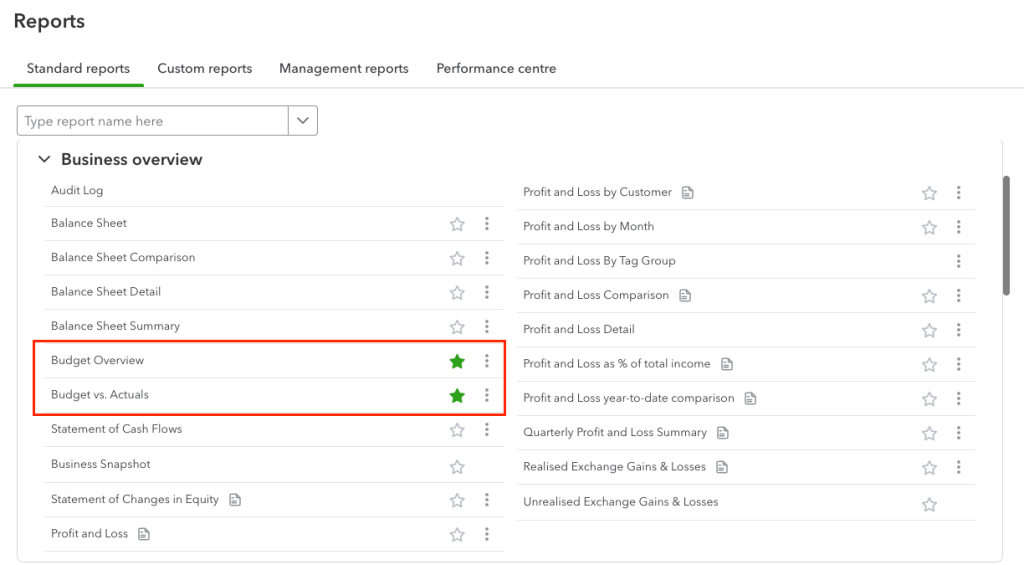
Task: Open the Budget vs. Actuals report
Action: tap(100, 395)
